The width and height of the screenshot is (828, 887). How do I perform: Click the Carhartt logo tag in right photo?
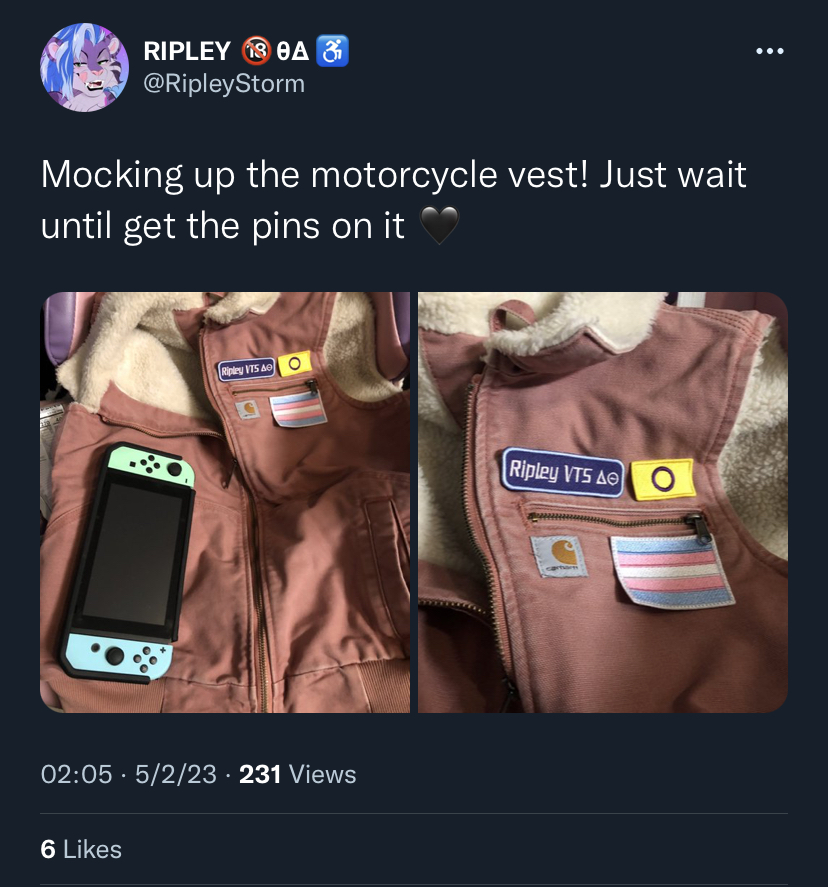559,557
